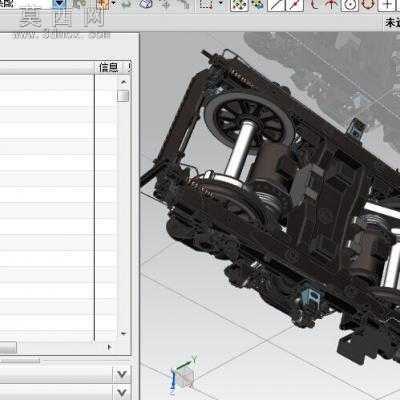400x400 pixels.
Task: Click the panel's scroll down arrow
Action: [x=123, y=333]
